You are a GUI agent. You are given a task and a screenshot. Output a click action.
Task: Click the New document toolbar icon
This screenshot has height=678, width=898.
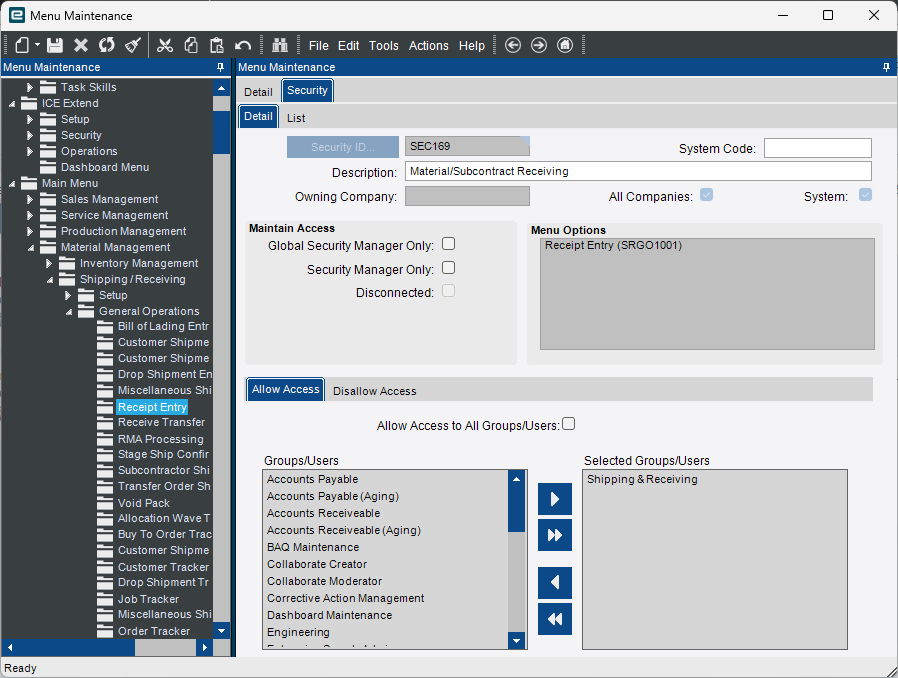22,45
